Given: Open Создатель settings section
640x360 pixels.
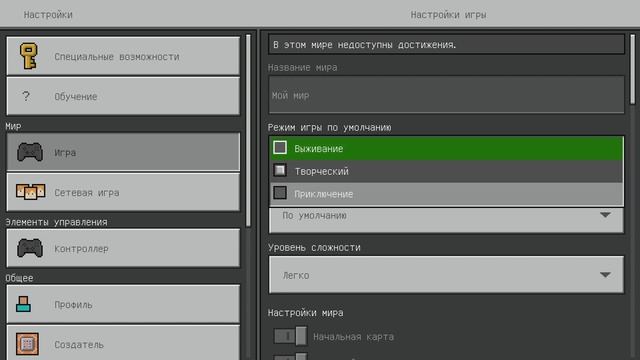Looking at the screenshot, I should [123, 343].
